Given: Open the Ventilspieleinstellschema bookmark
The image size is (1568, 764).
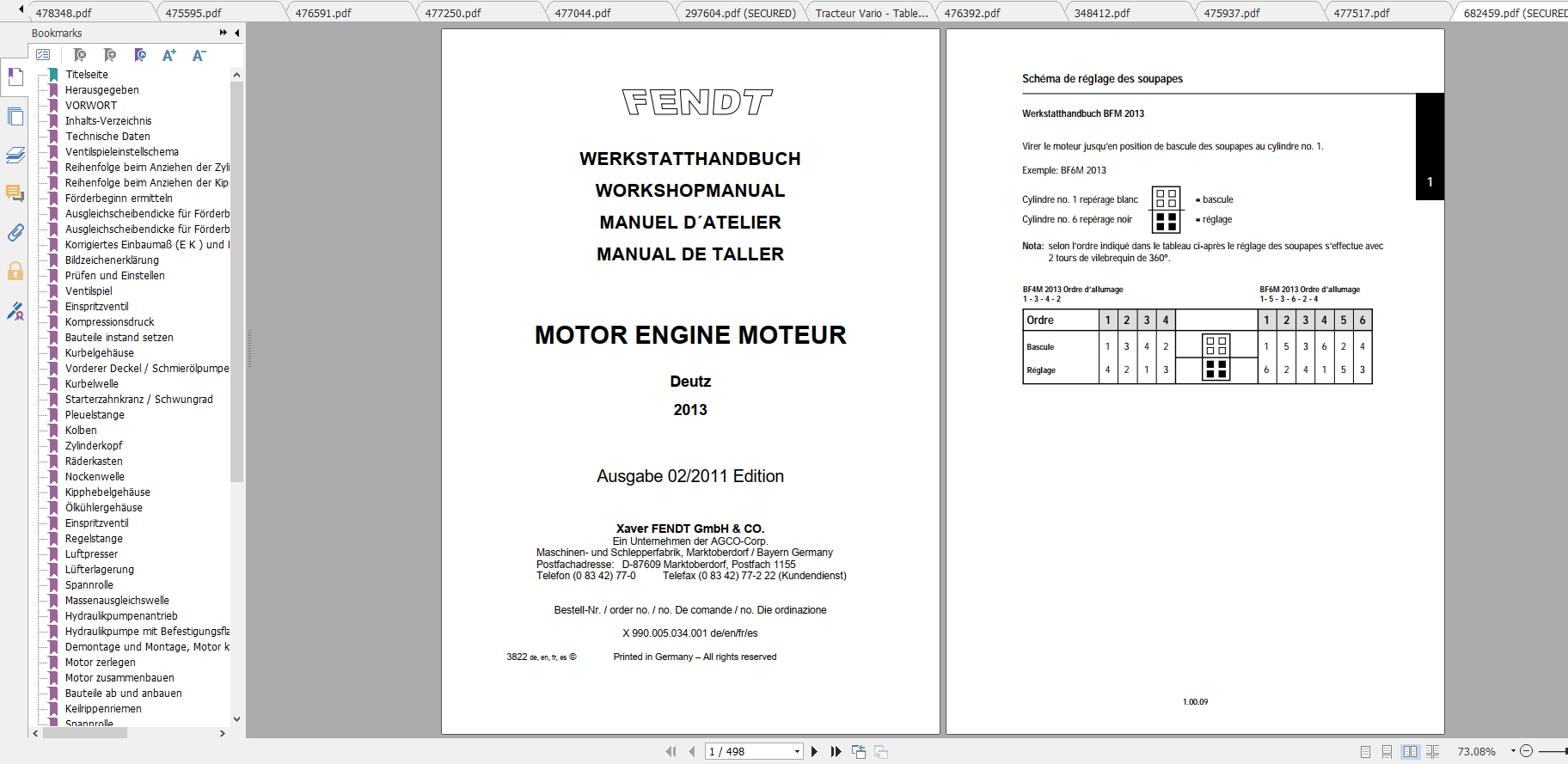Looking at the screenshot, I should coord(122,152).
